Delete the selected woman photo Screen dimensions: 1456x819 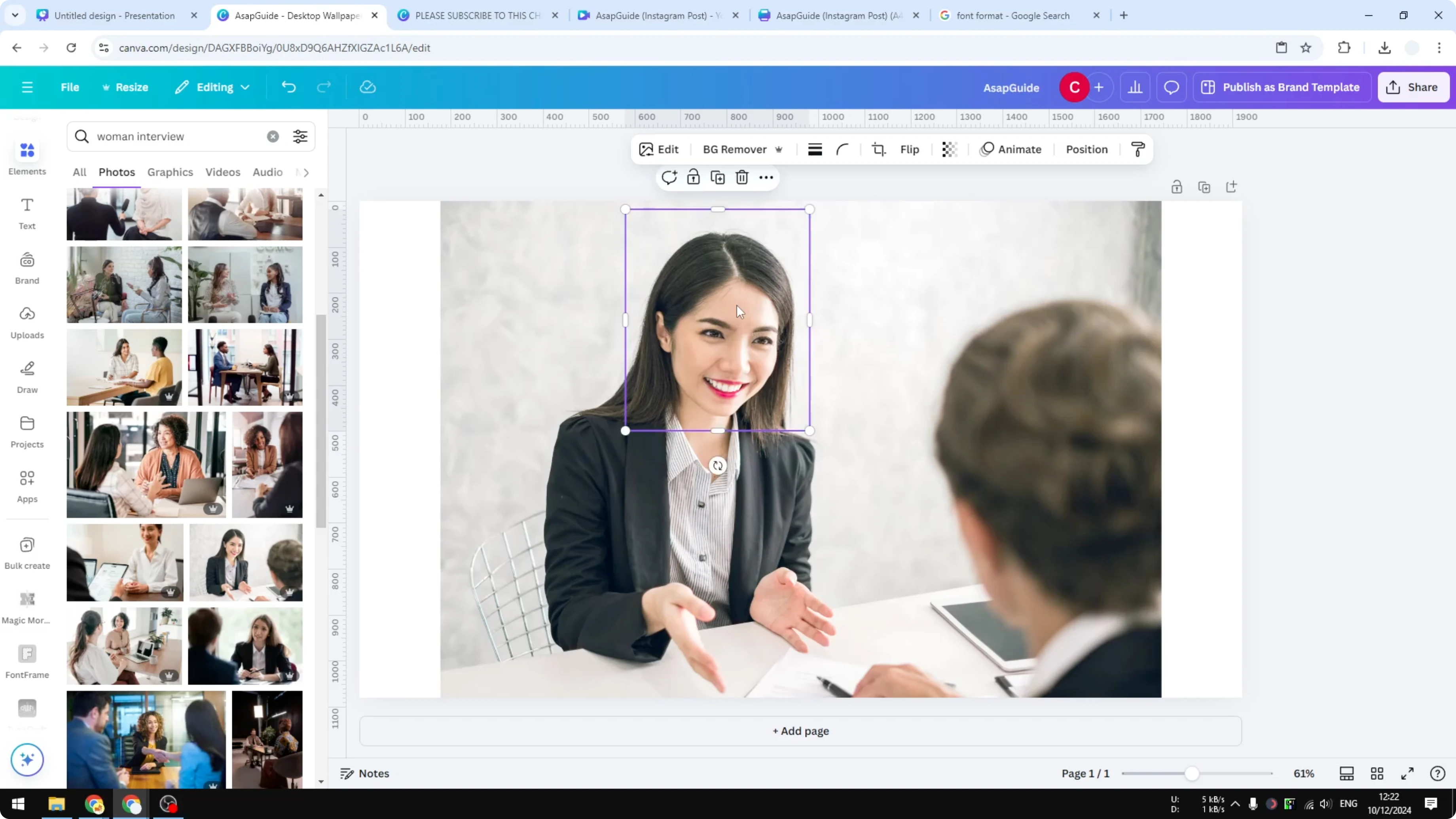click(x=741, y=177)
